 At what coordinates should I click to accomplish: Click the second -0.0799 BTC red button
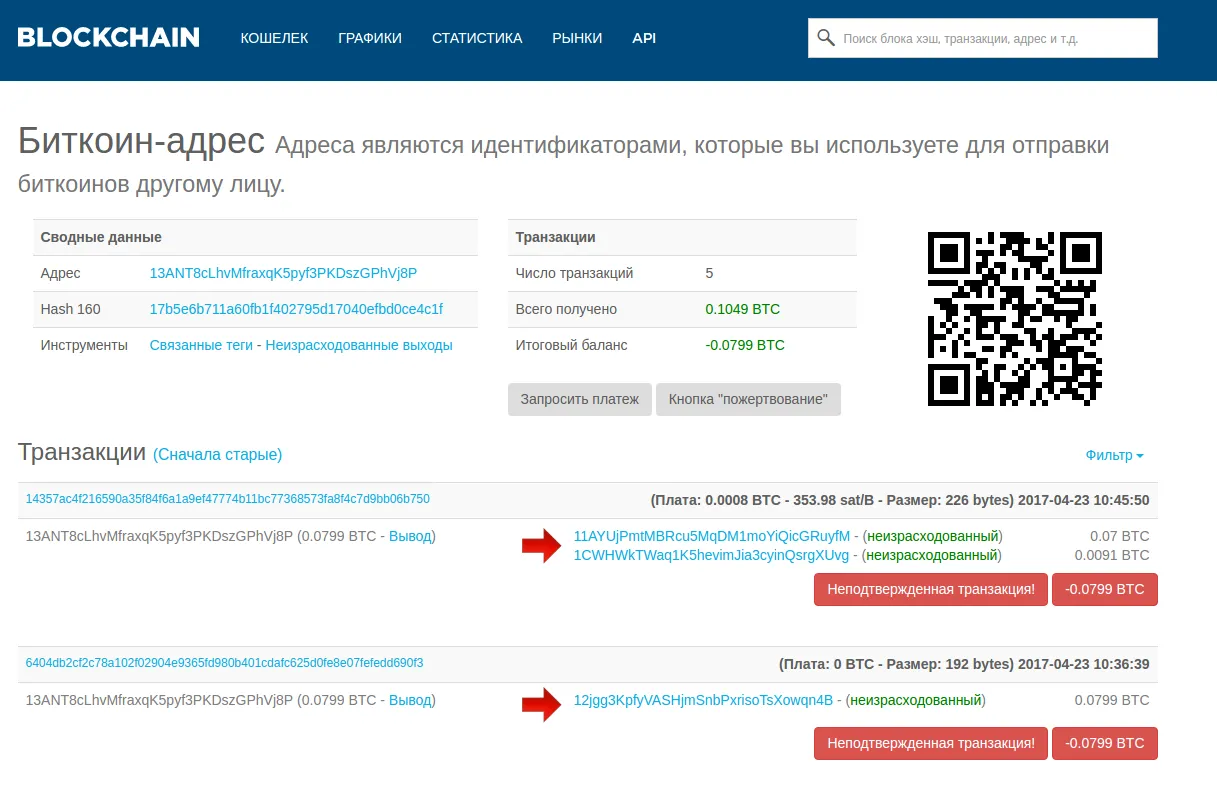[x=1105, y=743]
